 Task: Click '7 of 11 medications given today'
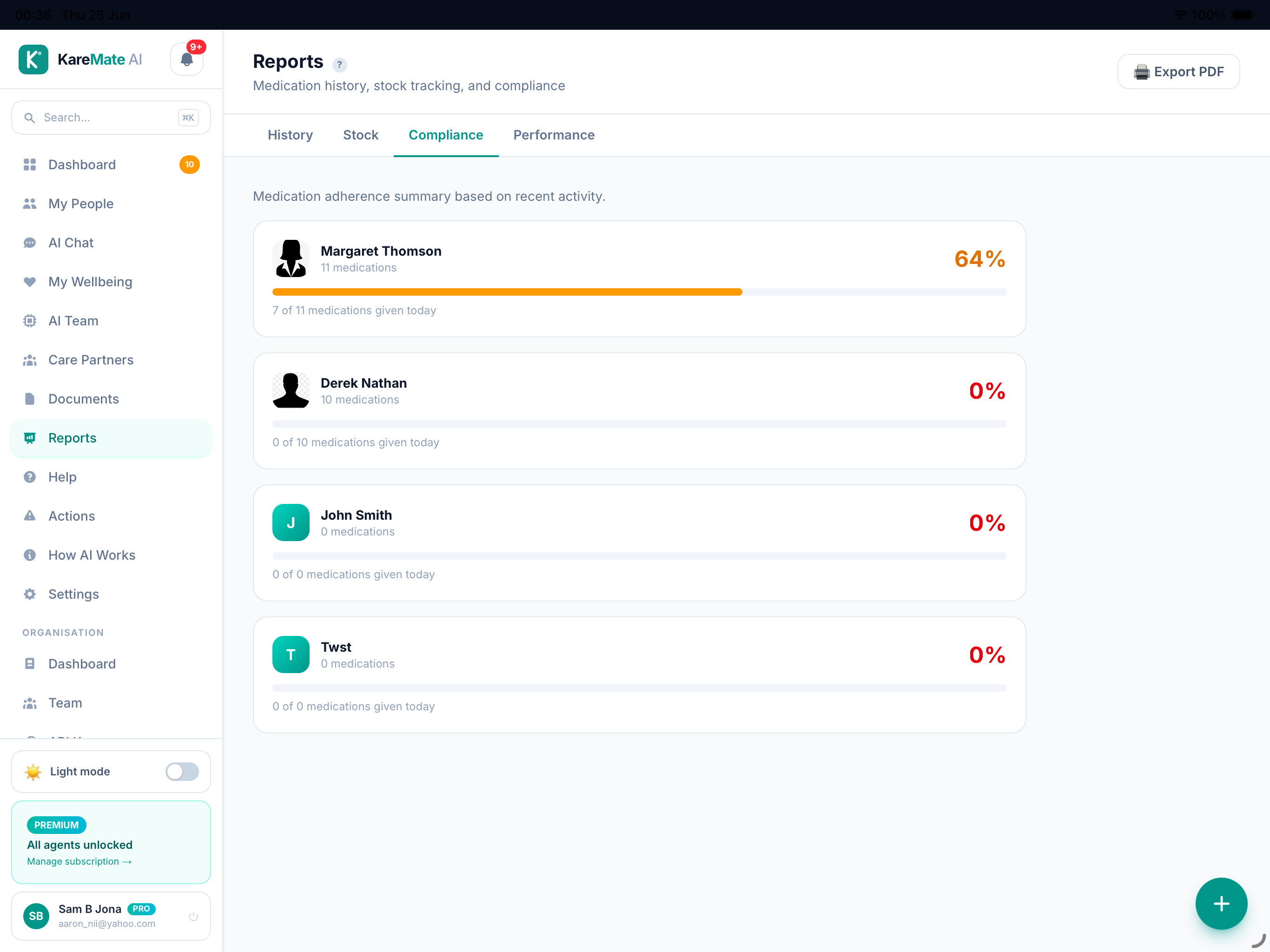pyautogui.click(x=354, y=311)
